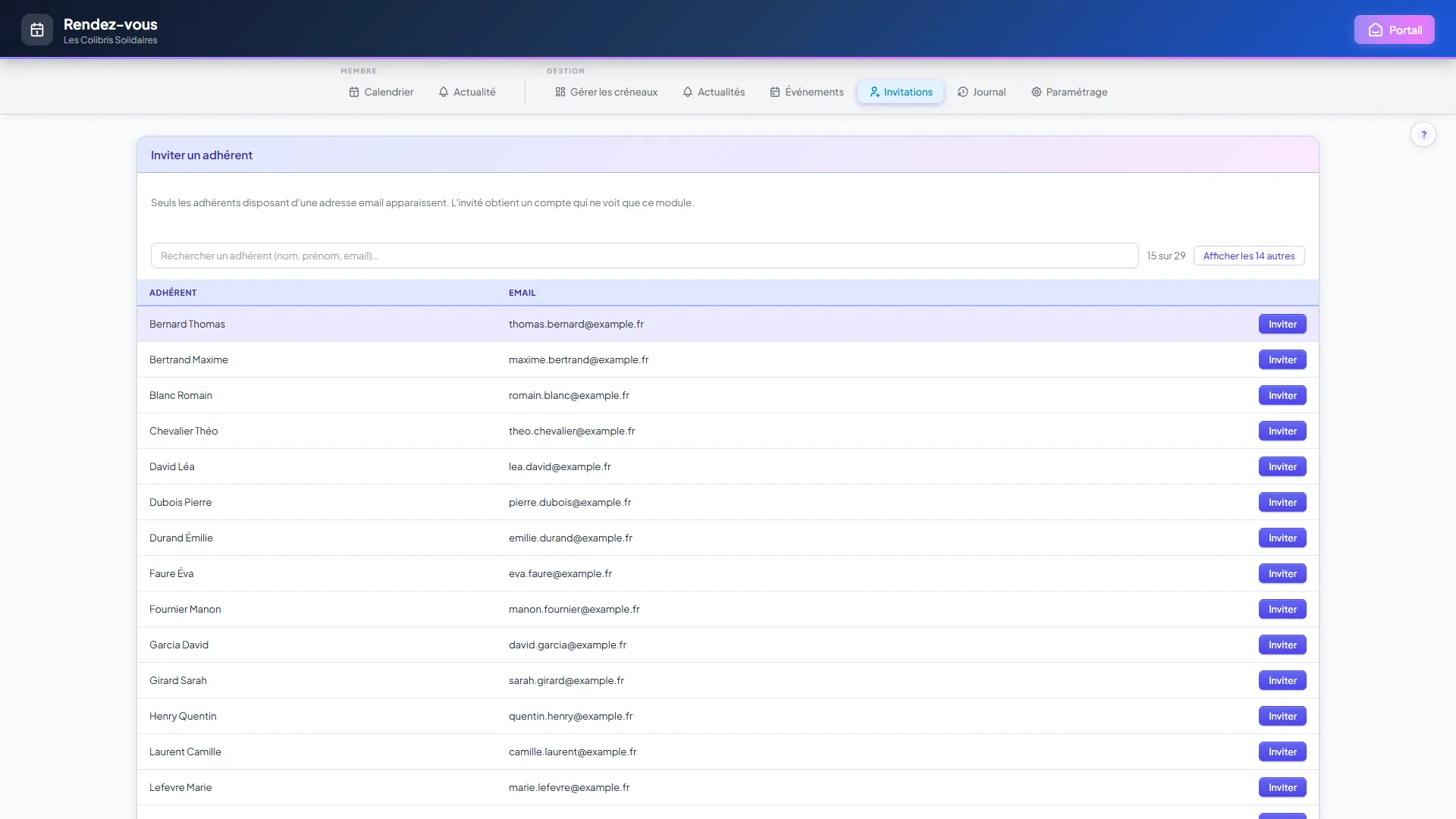Image resolution: width=1456 pixels, height=819 pixels.
Task: Click email theo.chevalier@example.fr
Action: [572, 431]
